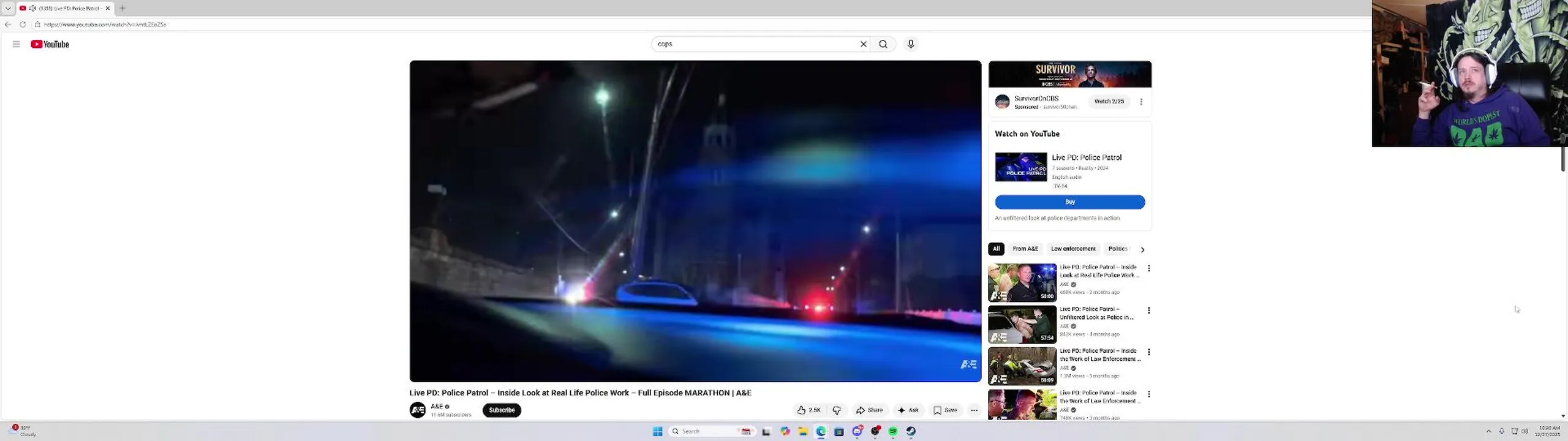Open the Windows Start menu
The image size is (1568, 441).
[x=658, y=431]
